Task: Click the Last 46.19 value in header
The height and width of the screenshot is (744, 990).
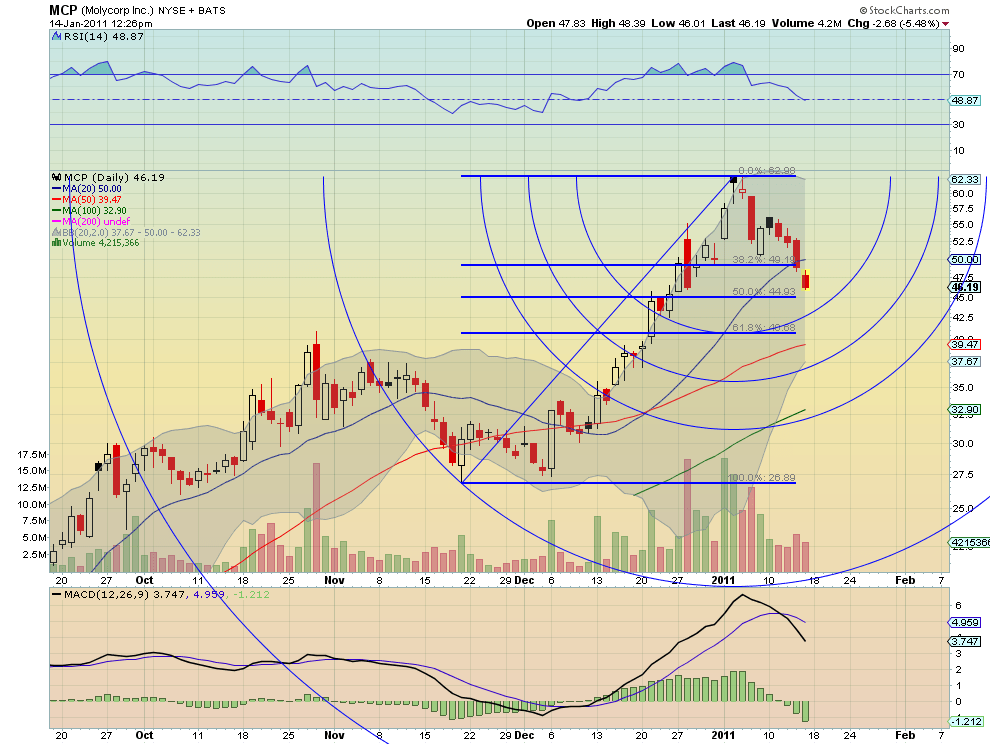Action: point(738,23)
